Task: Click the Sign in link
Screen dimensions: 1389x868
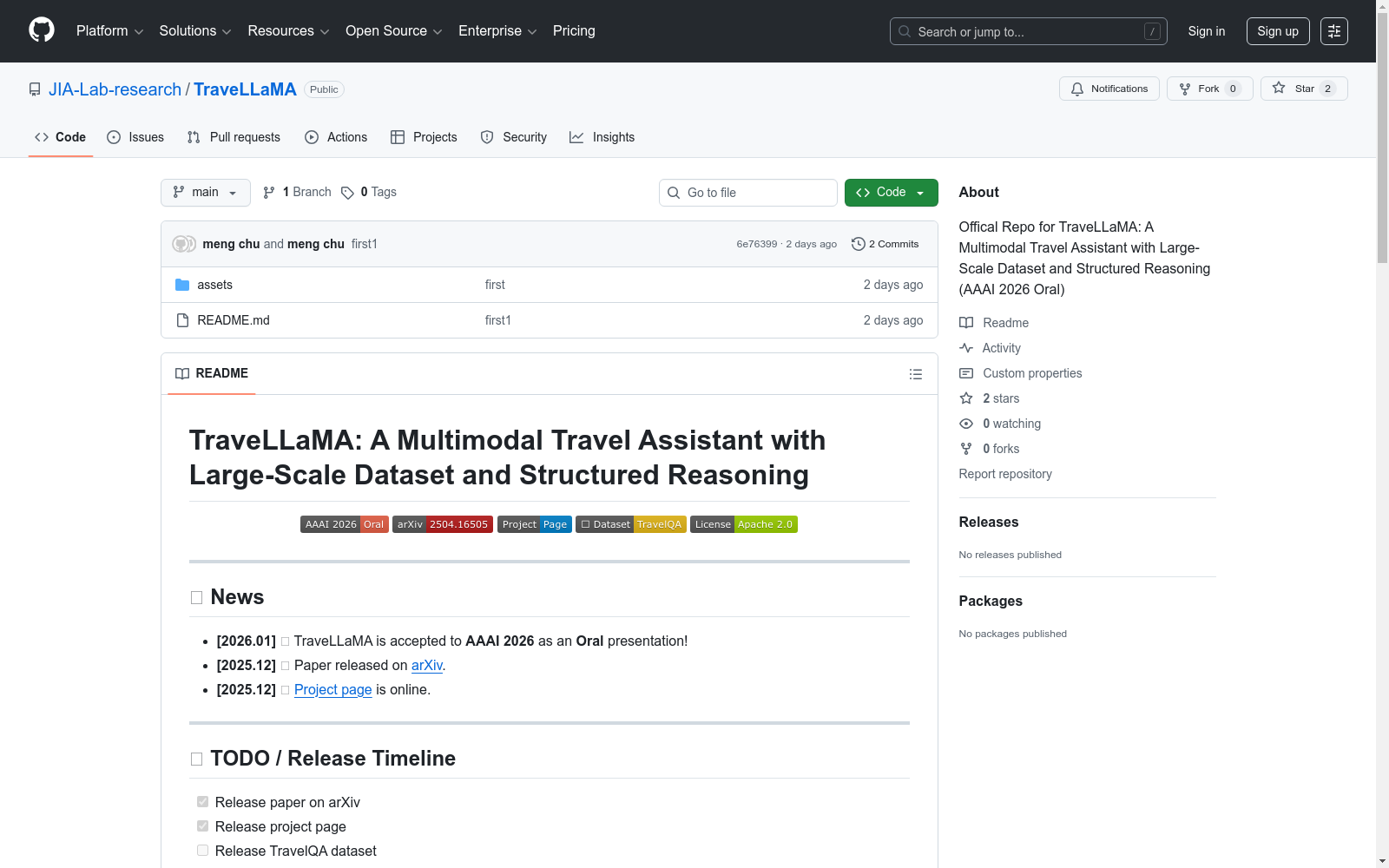Action: (x=1207, y=31)
